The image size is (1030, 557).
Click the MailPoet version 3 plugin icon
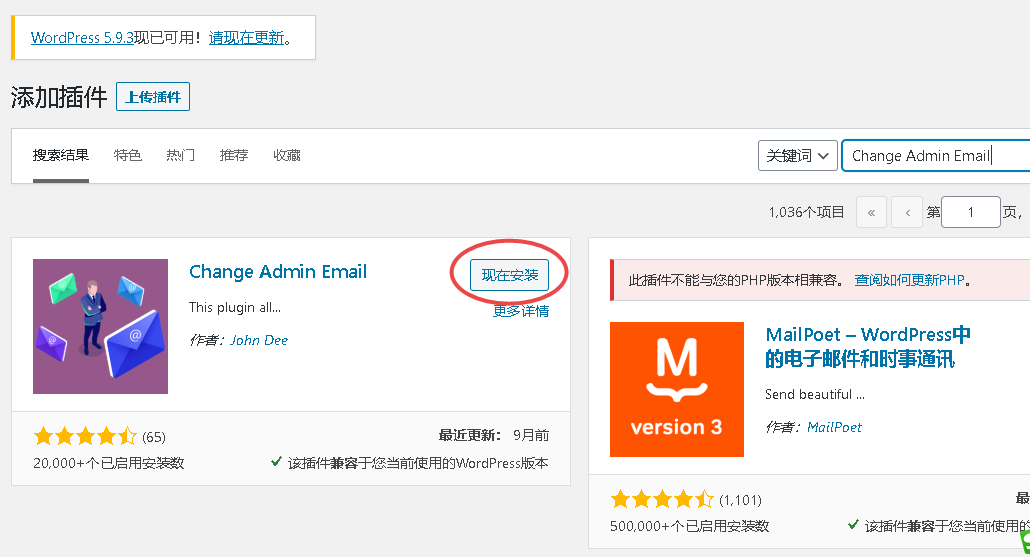(x=676, y=389)
